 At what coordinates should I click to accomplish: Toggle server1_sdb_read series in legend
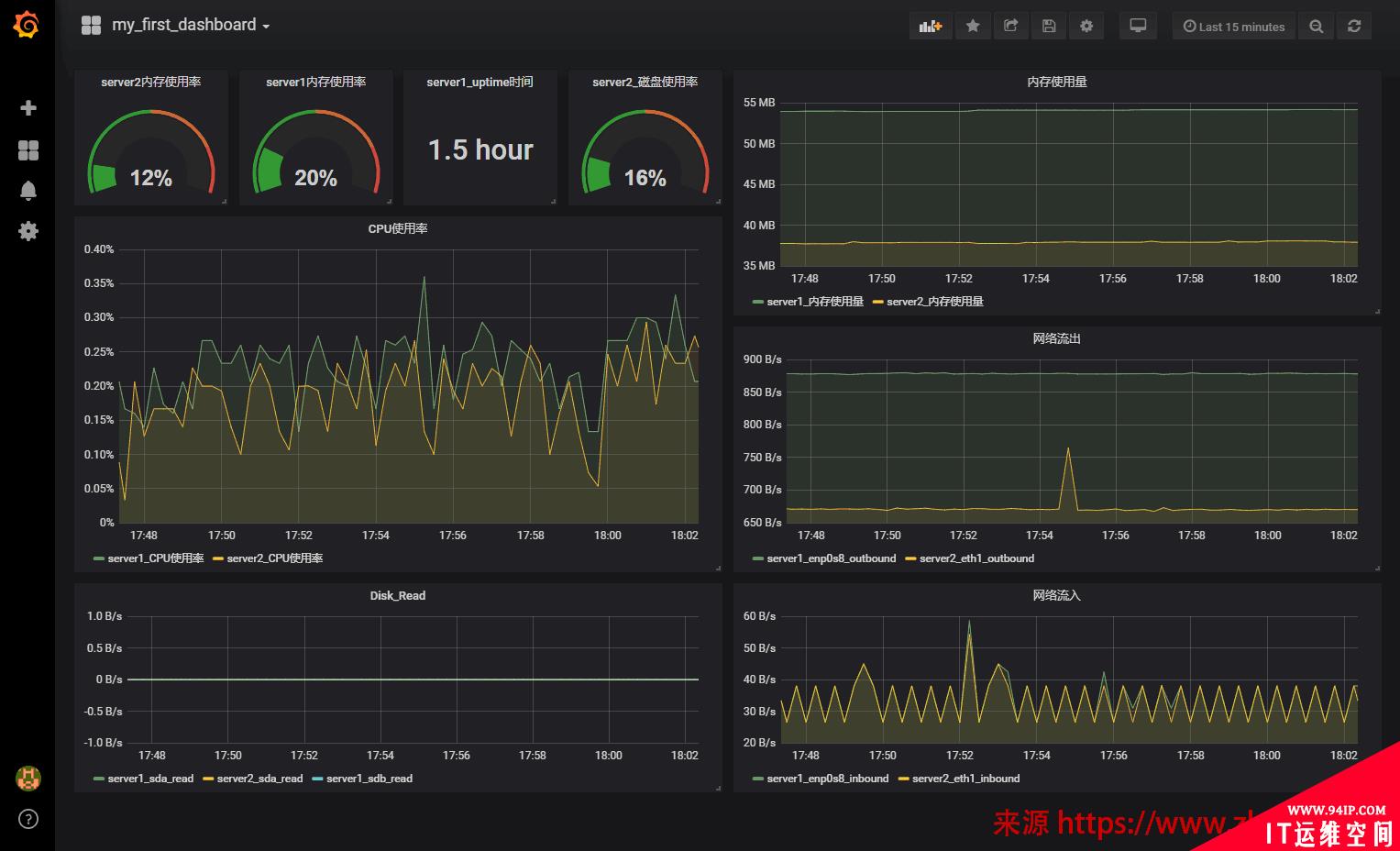(369, 779)
